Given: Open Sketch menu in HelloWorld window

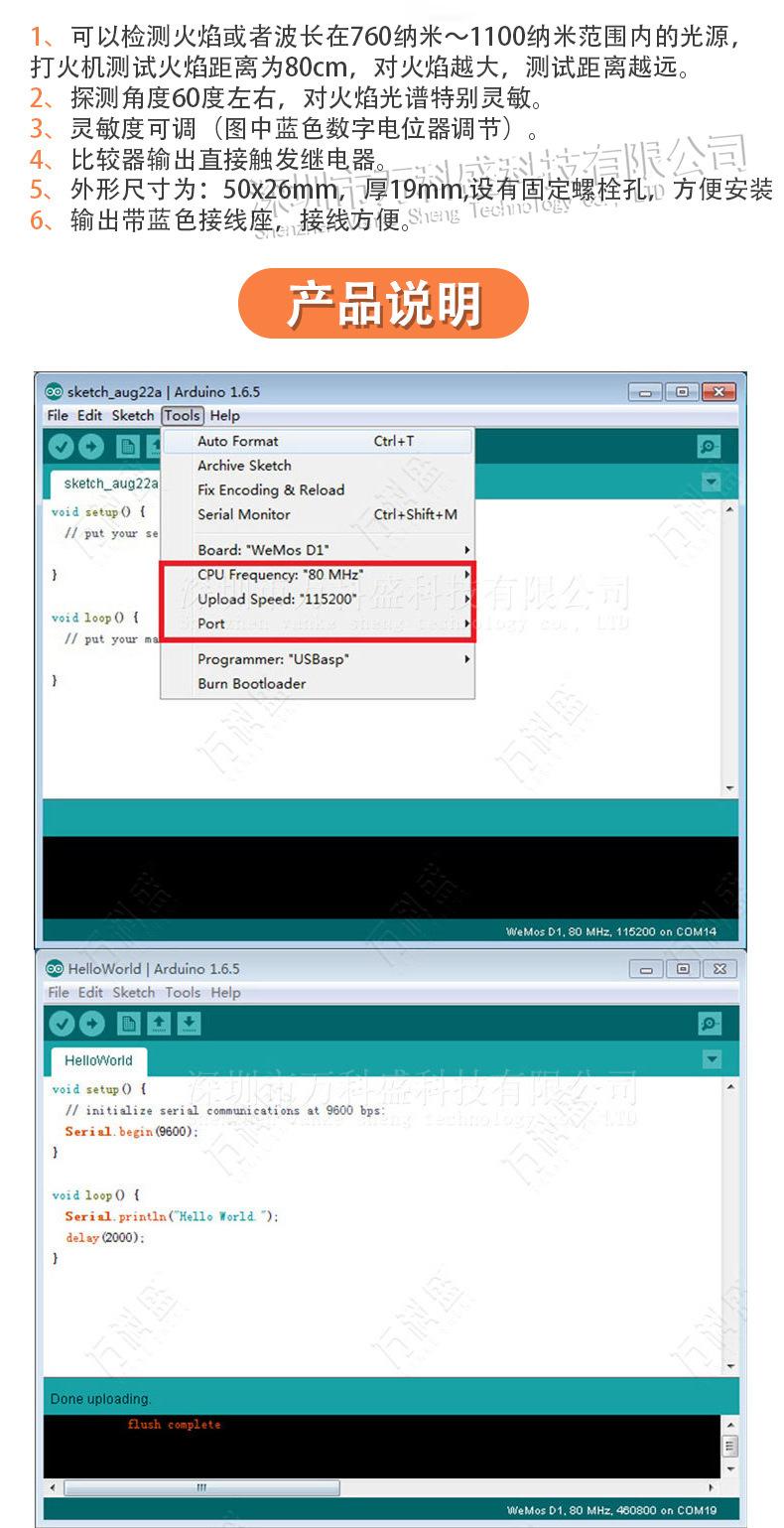Looking at the screenshot, I should (x=134, y=992).
